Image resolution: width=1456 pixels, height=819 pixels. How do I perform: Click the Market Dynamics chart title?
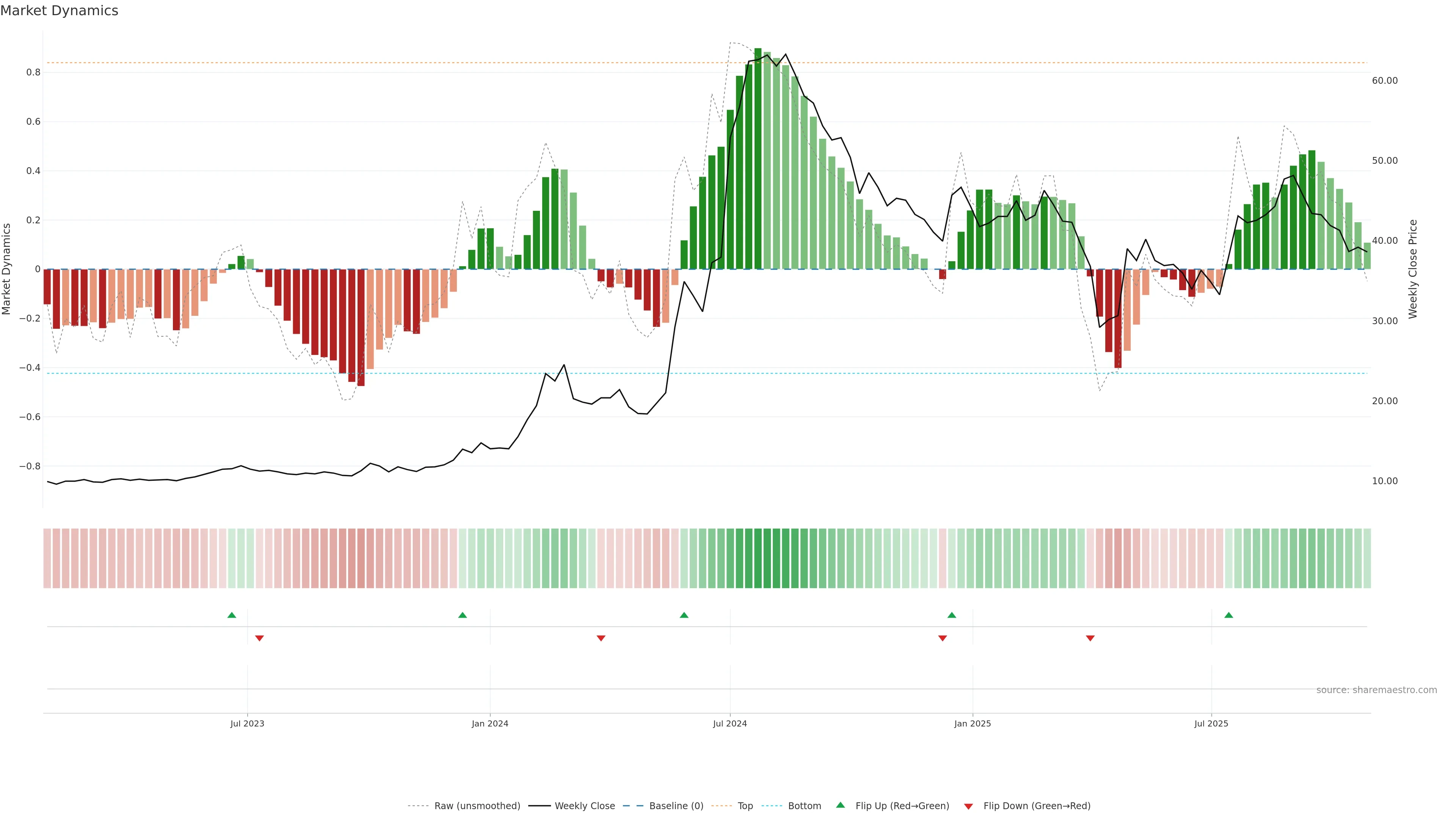[60, 11]
